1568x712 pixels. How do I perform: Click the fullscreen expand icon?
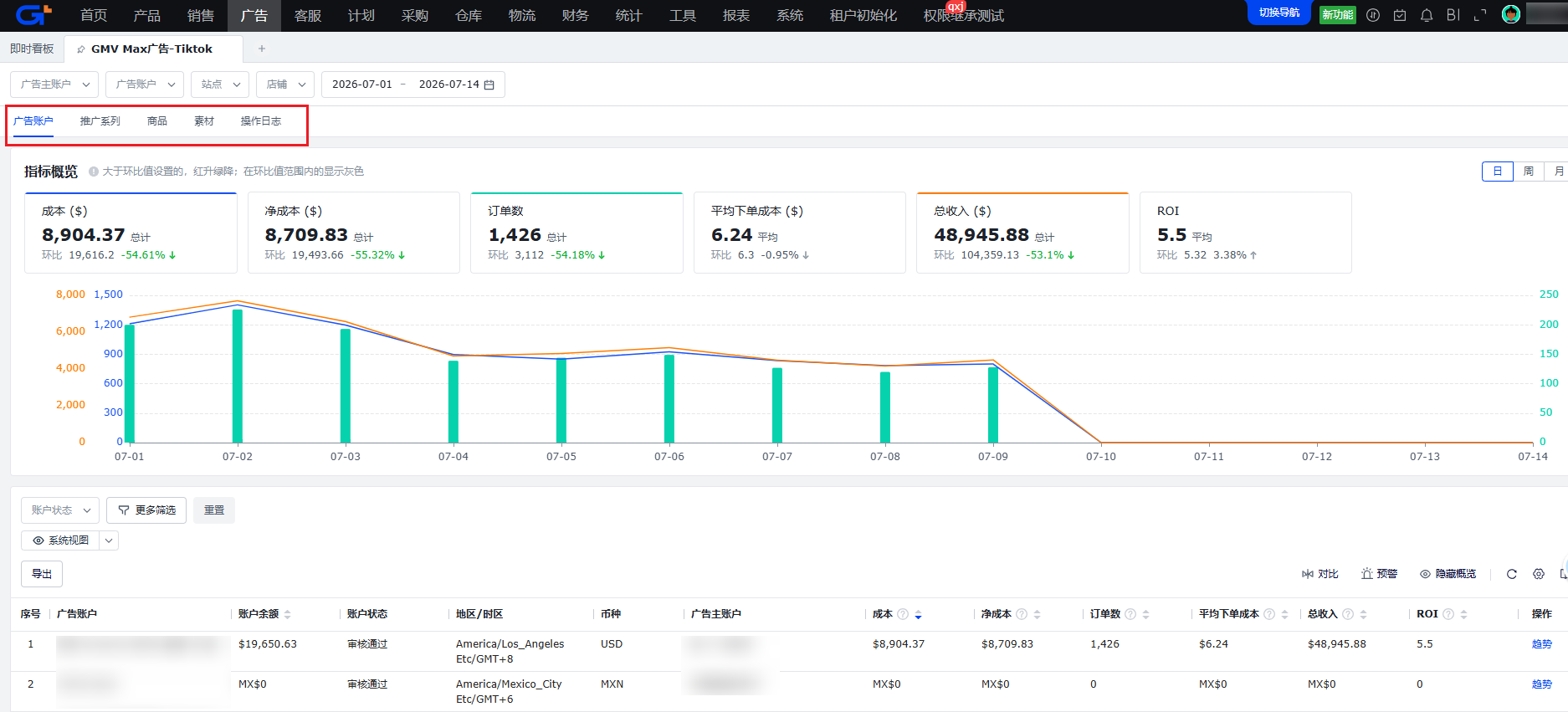coord(1480,15)
